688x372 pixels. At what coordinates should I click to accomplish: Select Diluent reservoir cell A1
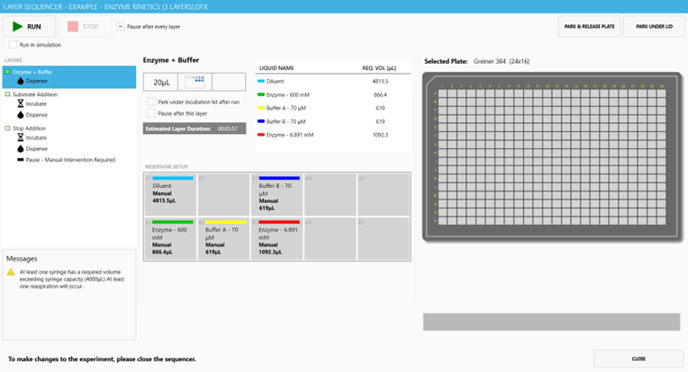(170, 194)
